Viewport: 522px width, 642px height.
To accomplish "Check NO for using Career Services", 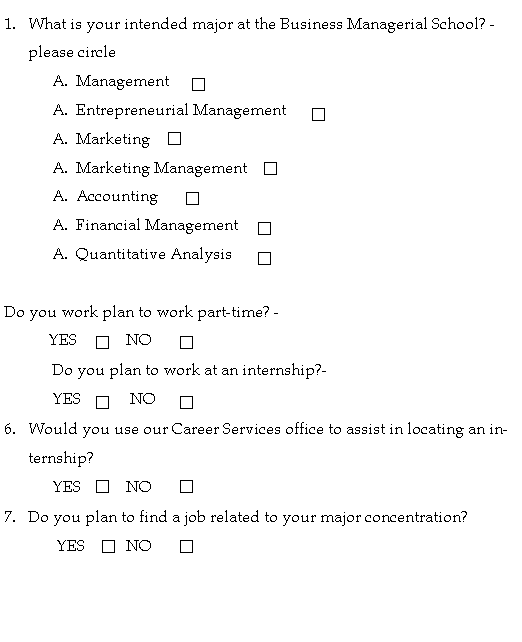I will tap(186, 486).
